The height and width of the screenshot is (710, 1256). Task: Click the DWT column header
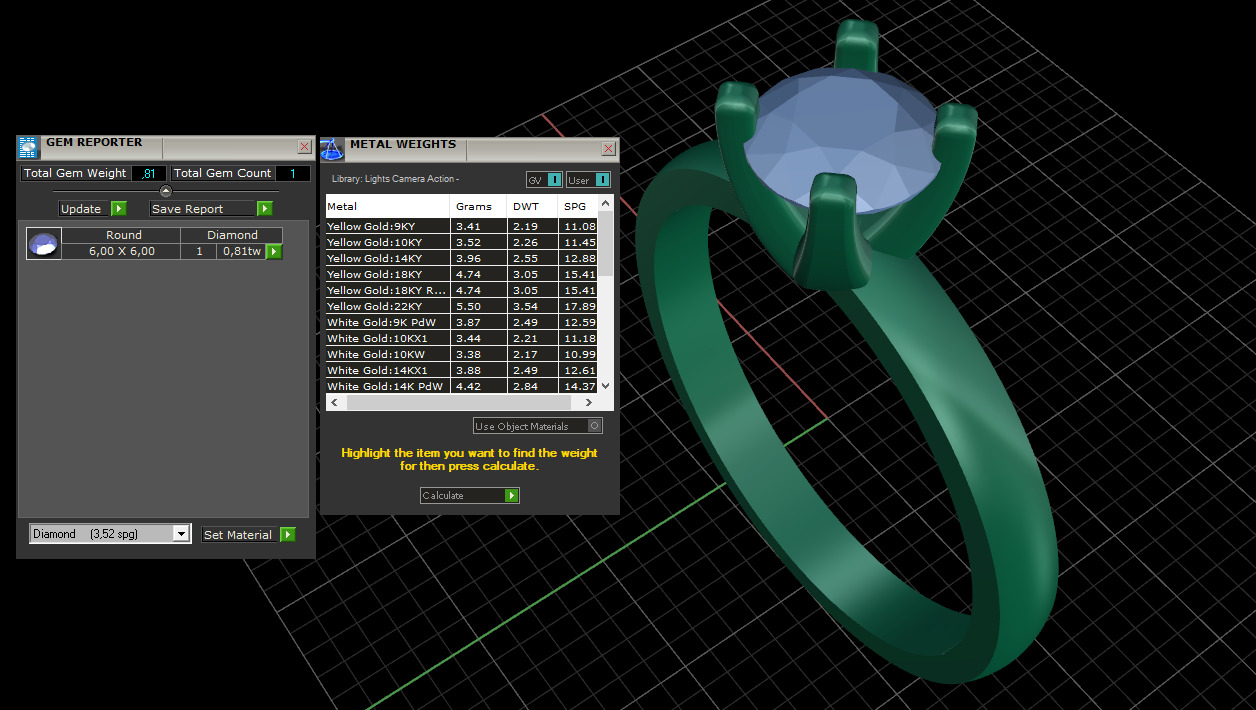(x=532, y=206)
